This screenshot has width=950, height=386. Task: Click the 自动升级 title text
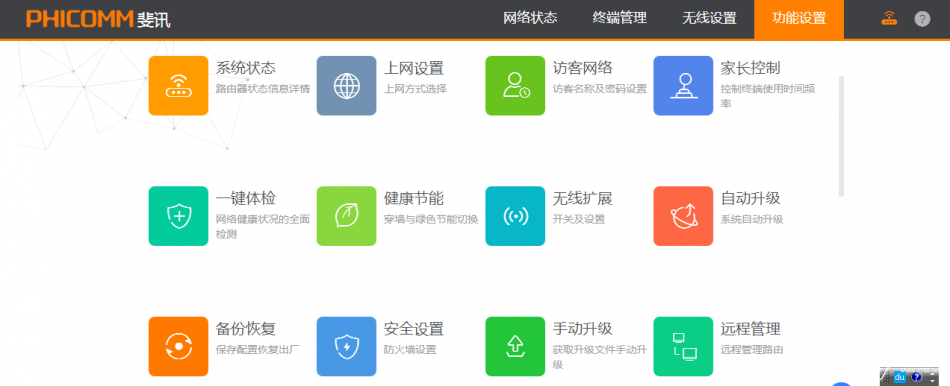coord(750,198)
